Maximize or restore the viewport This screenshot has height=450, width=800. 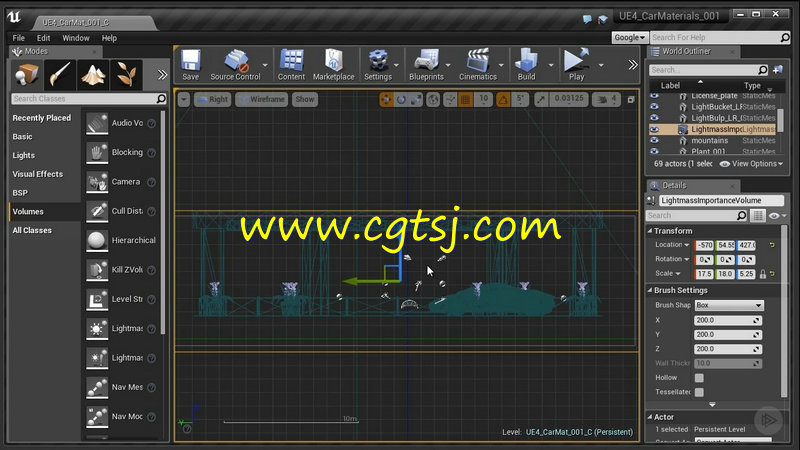pyautogui.click(x=631, y=99)
